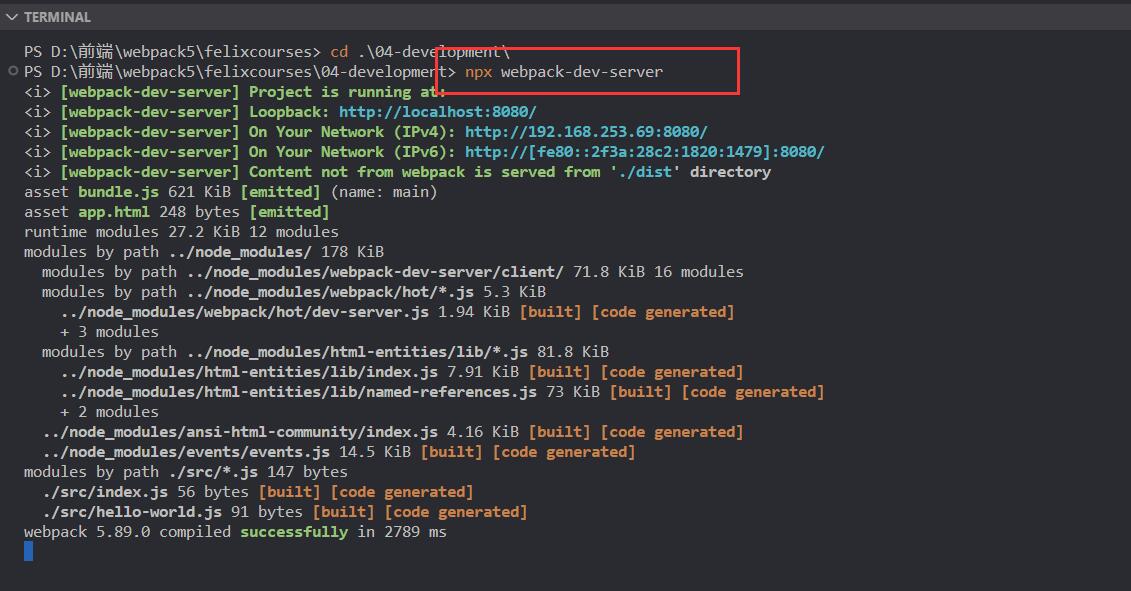Viewport: 1131px width, 591px height.
Task: Click the green word 'successfully' in the compile line
Action: [294, 532]
